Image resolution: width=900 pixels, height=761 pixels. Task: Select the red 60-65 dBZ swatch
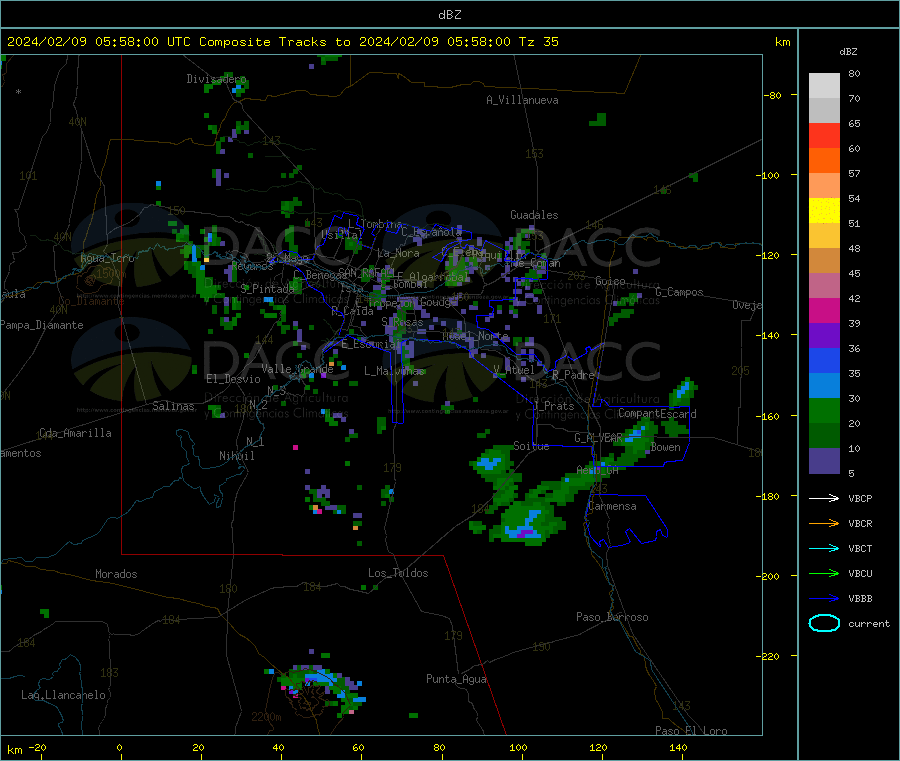(824, 135)
